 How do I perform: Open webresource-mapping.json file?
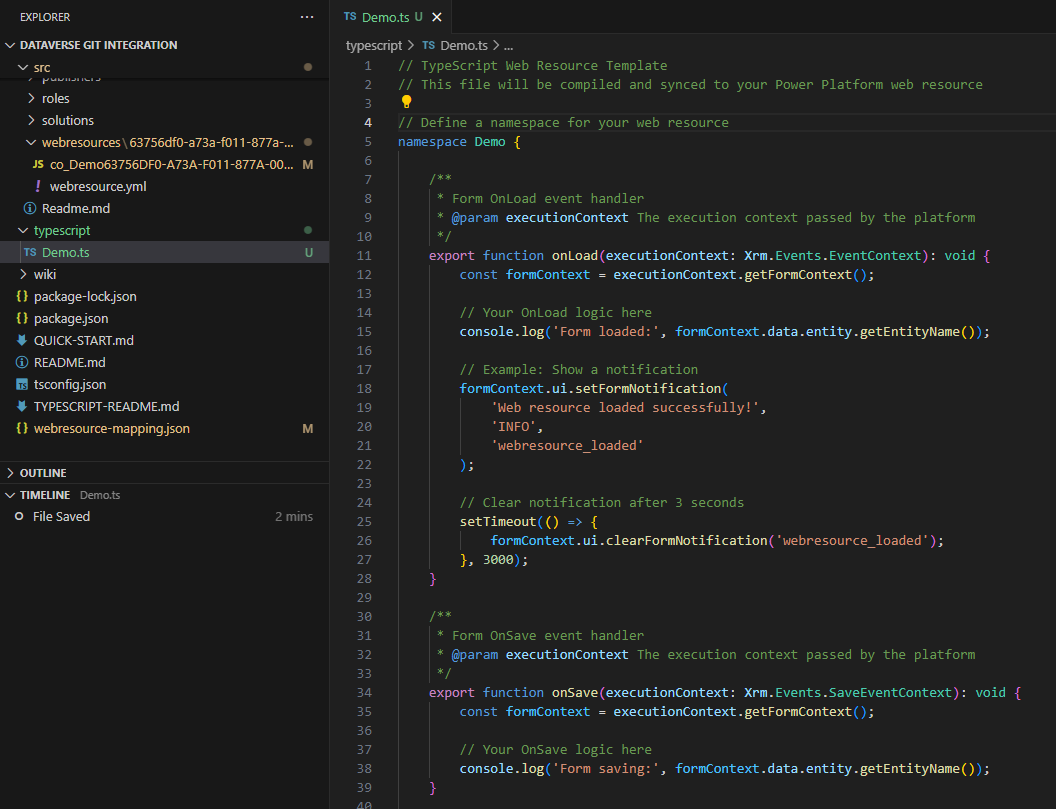(164, 428)
